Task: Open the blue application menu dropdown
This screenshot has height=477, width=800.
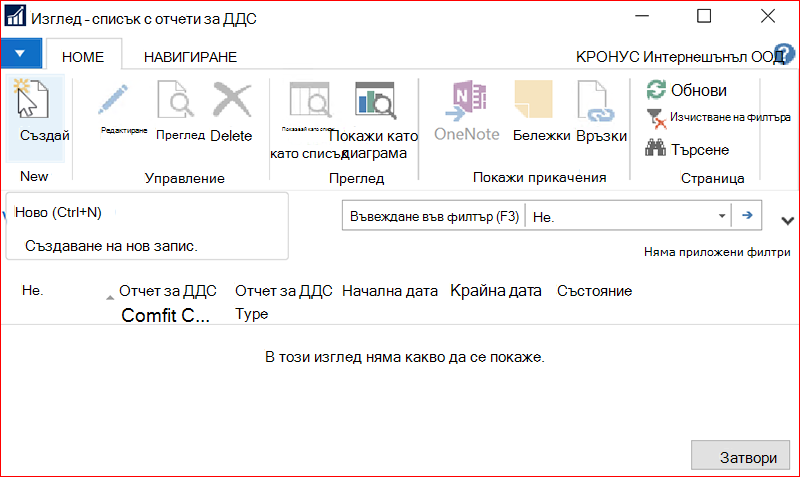Action: tap(21, 54)
